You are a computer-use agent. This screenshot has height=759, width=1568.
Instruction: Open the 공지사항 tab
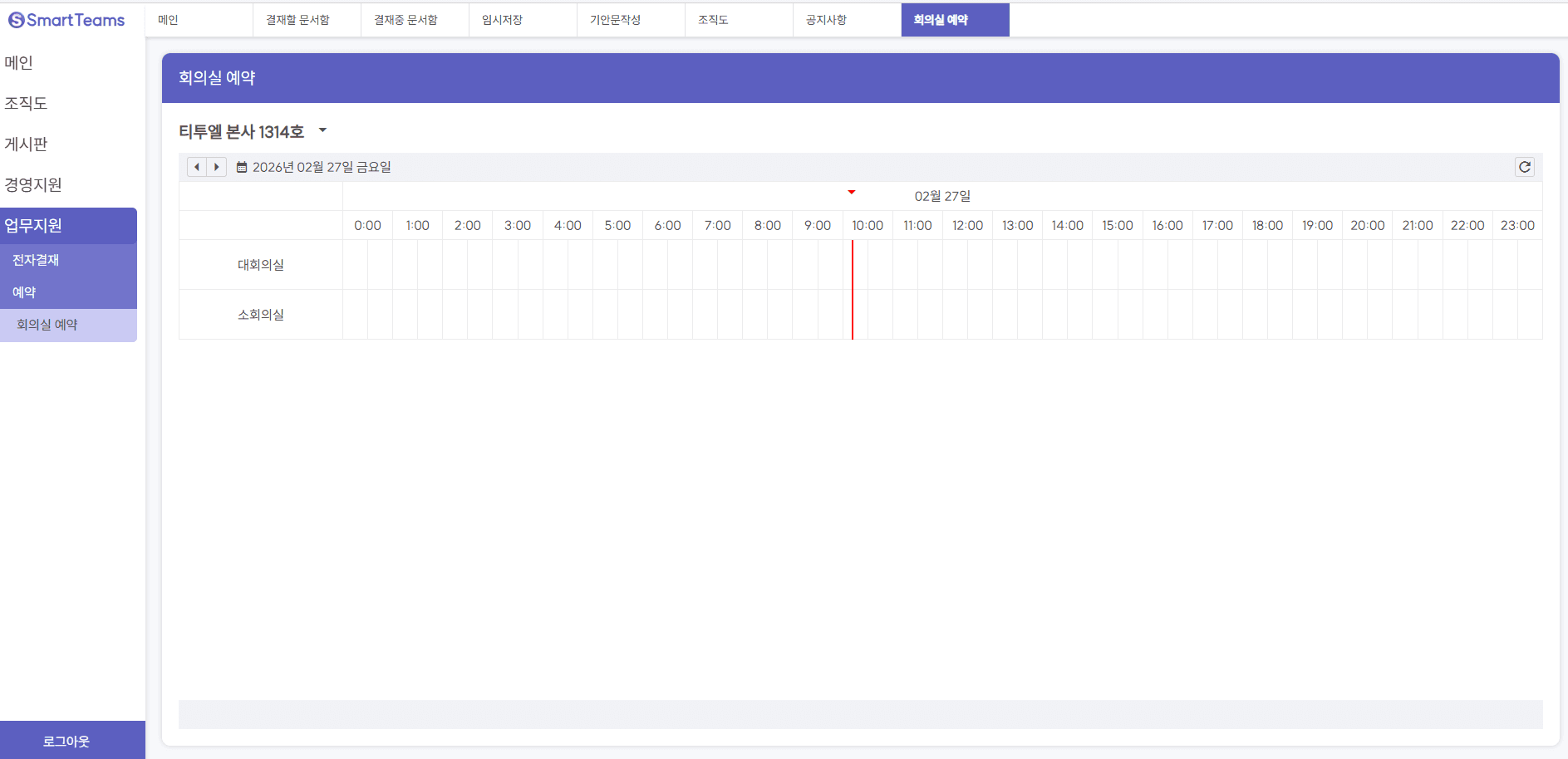click(826, 20)
